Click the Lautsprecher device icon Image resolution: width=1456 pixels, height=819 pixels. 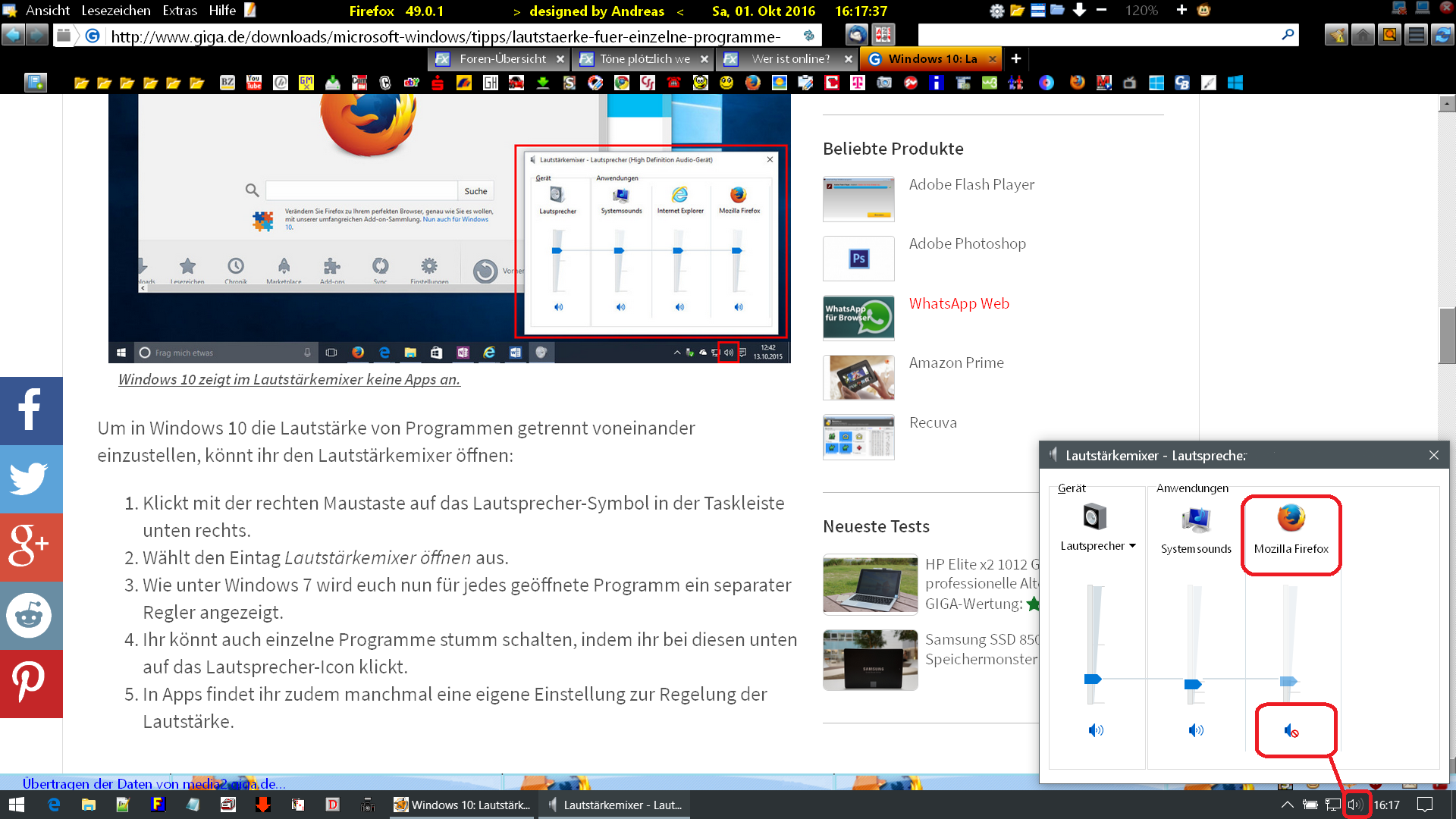(1094, 517)
